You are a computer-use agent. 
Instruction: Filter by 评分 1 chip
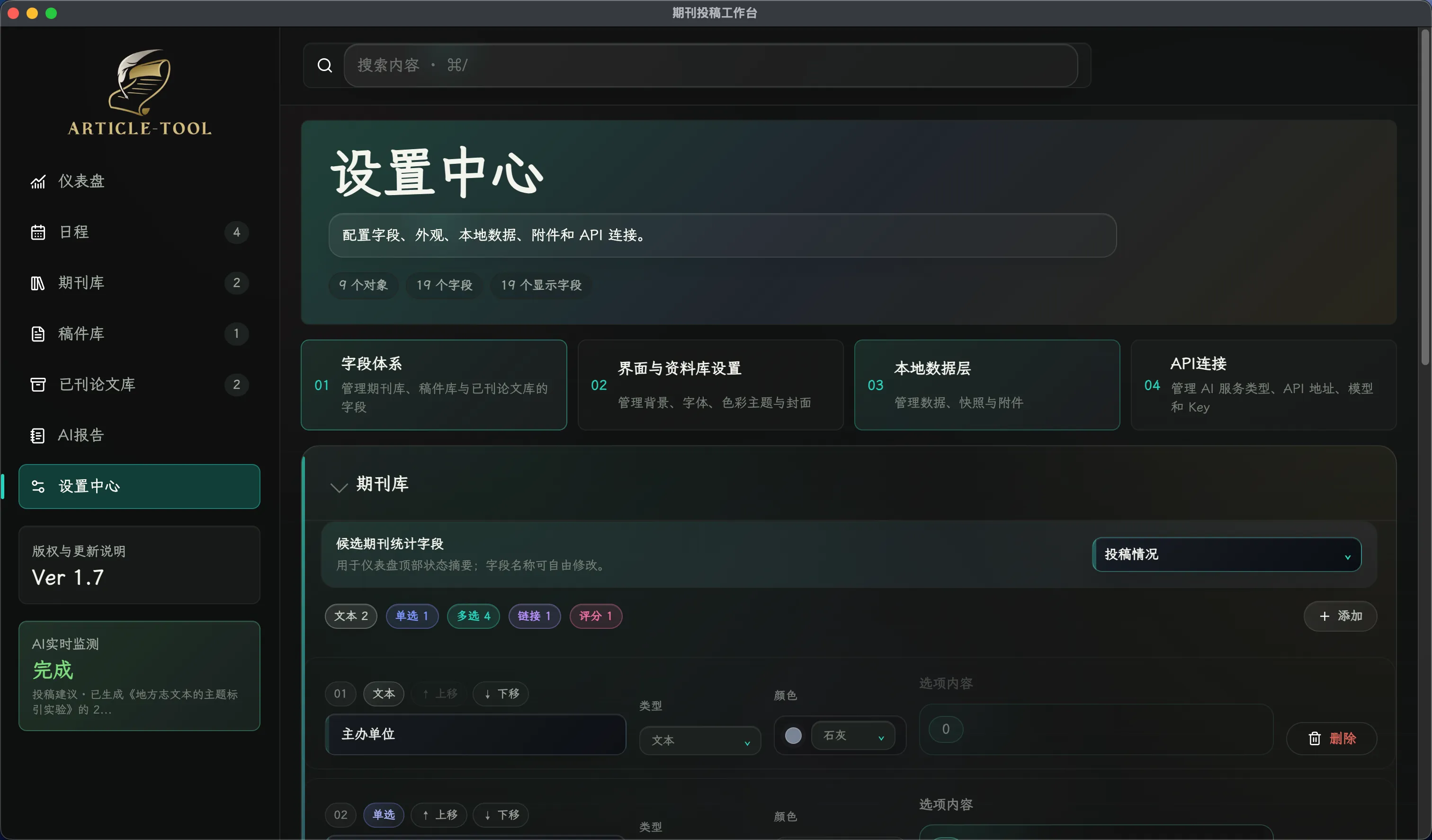click(x=596, y=616)
